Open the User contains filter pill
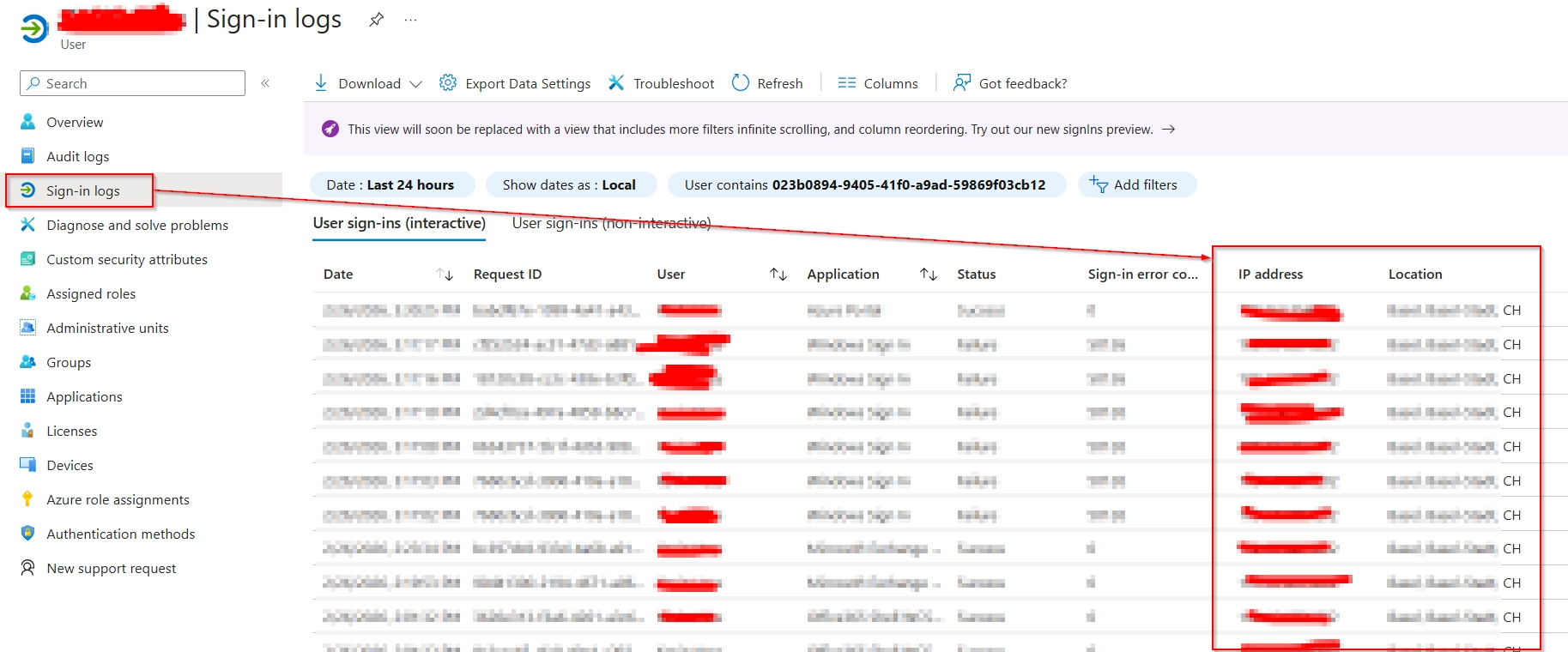Image resolution: width=1568 pixels, height=652 pixels. click(x=867, y=184)
